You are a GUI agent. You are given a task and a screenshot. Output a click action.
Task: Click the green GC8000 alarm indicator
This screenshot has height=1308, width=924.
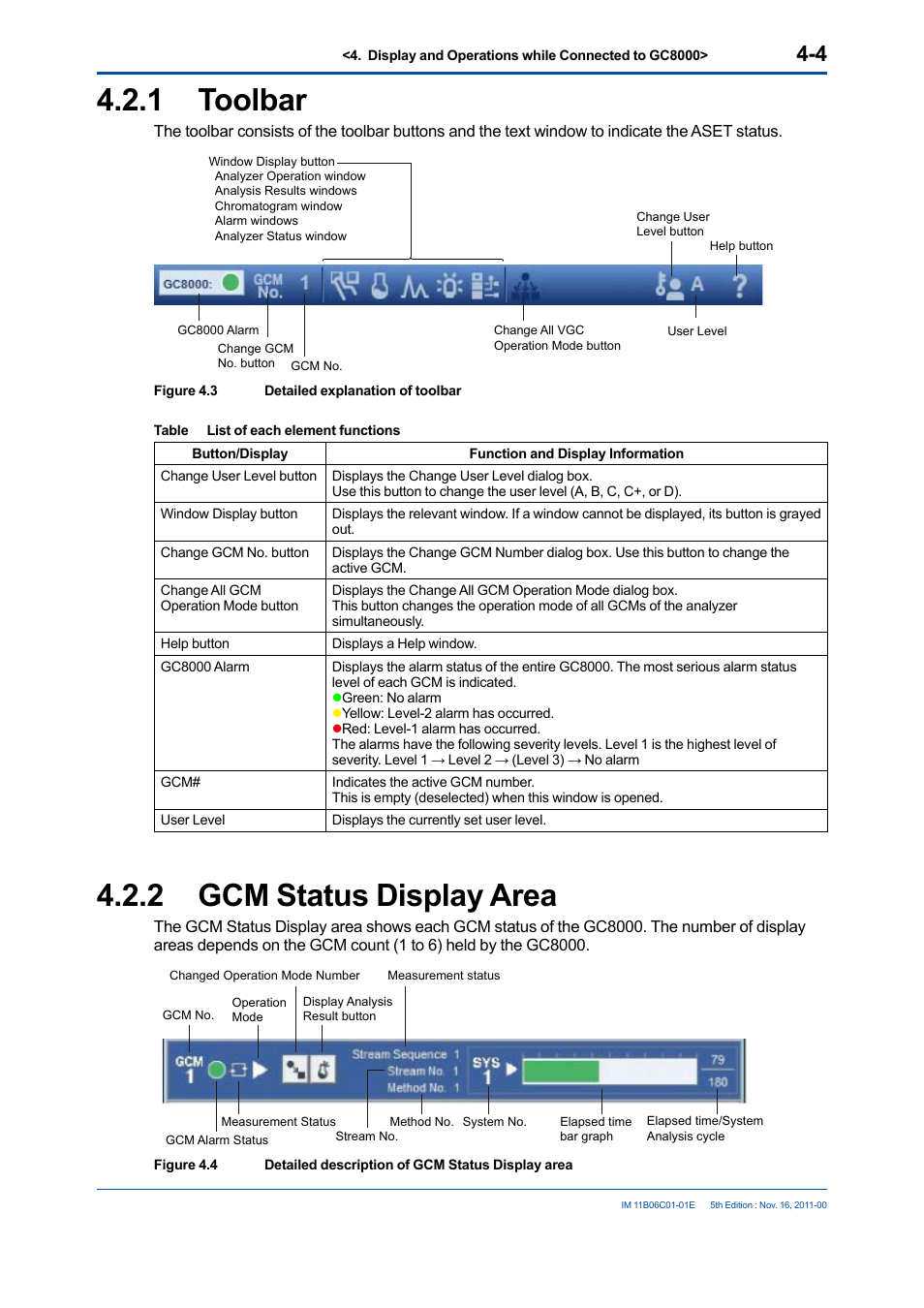click(231, 283)
